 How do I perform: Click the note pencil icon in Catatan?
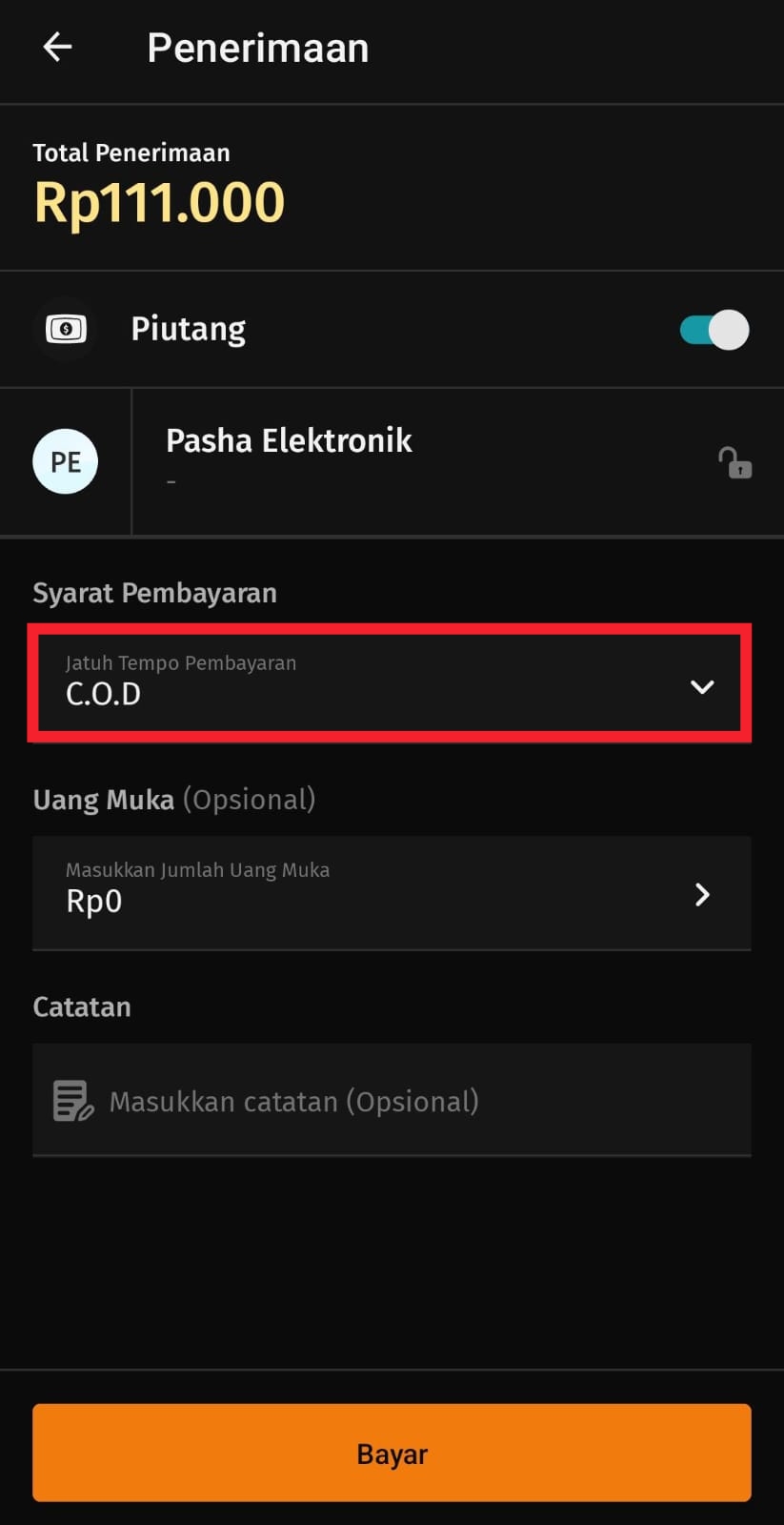pyautogui.click(x=72, y=1101)
